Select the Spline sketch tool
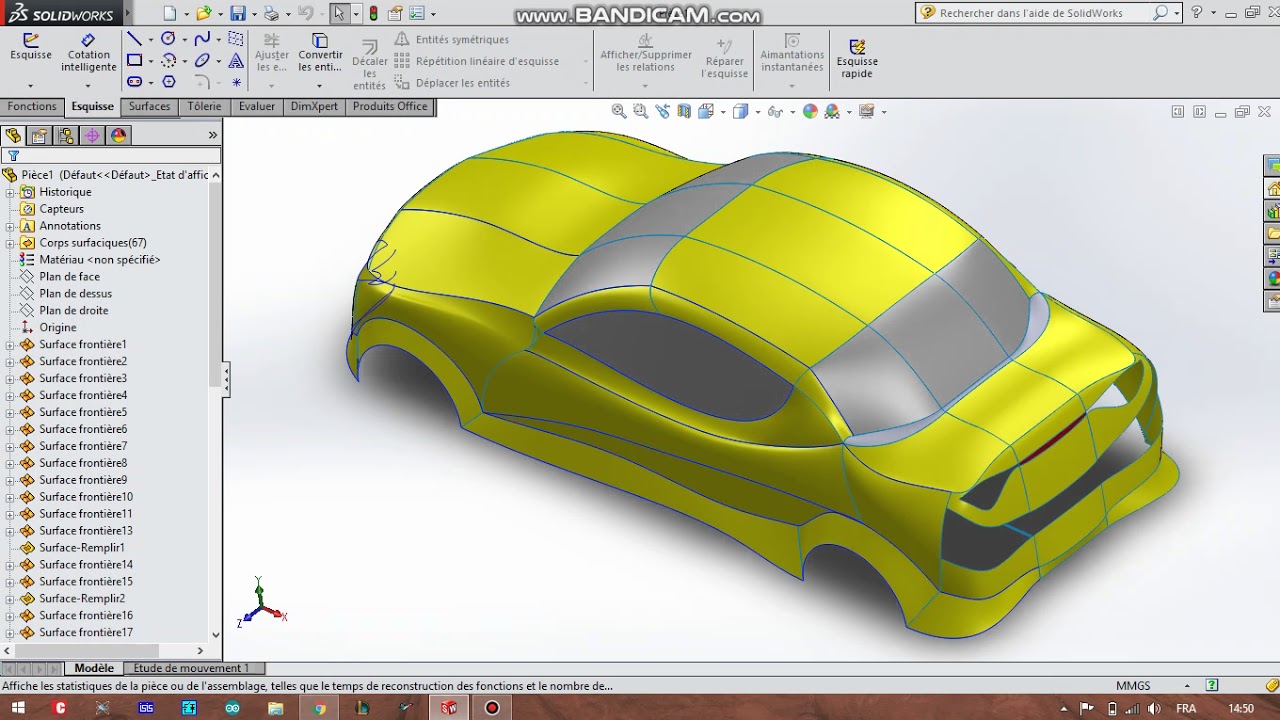Image resolution: width=1280 pixels, height=720 pixels. tap(202, 39)
